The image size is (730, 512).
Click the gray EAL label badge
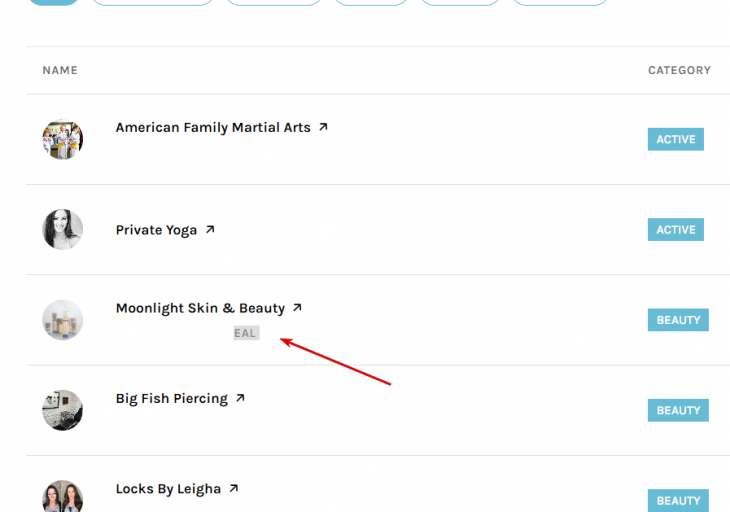(x=246, y=333)
